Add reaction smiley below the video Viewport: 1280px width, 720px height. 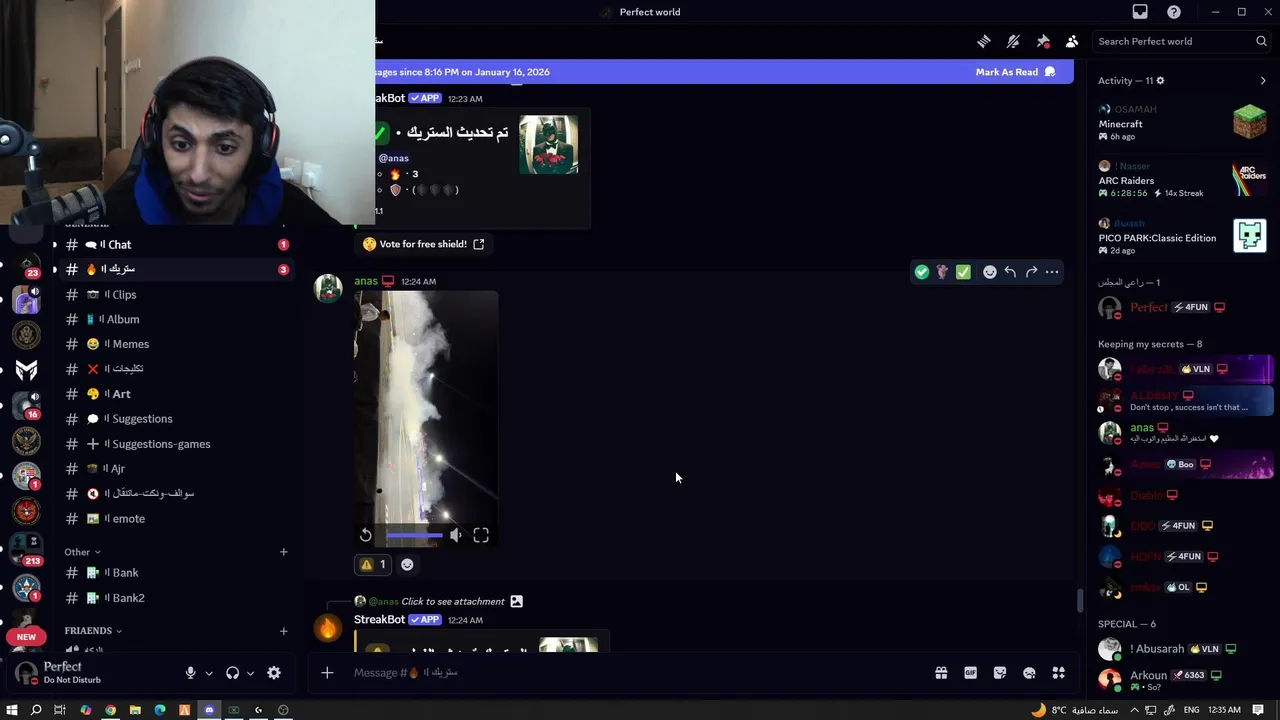tap(407, 564)
